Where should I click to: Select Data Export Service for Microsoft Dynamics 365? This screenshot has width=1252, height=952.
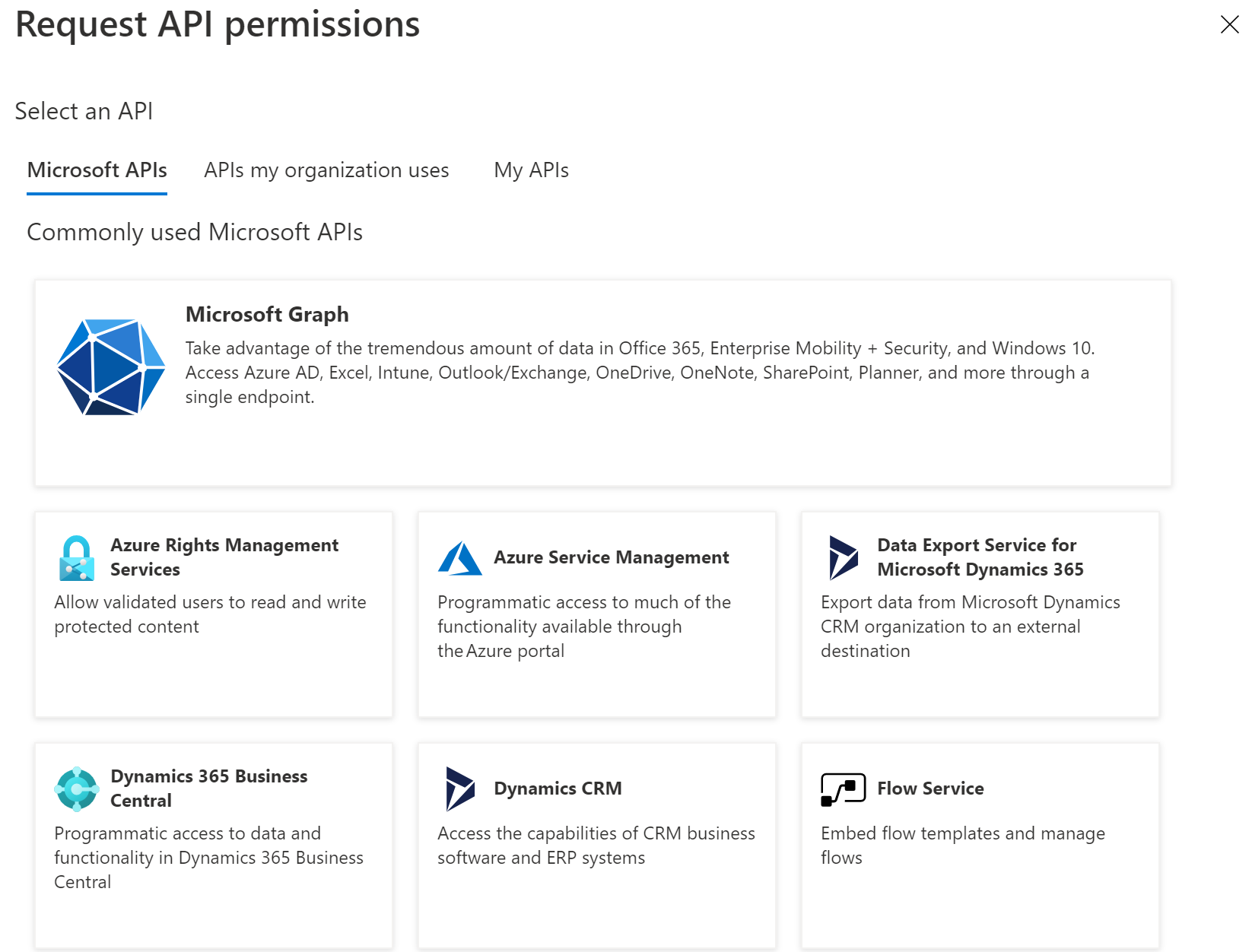pyautogui.click(x=980, y=557)
